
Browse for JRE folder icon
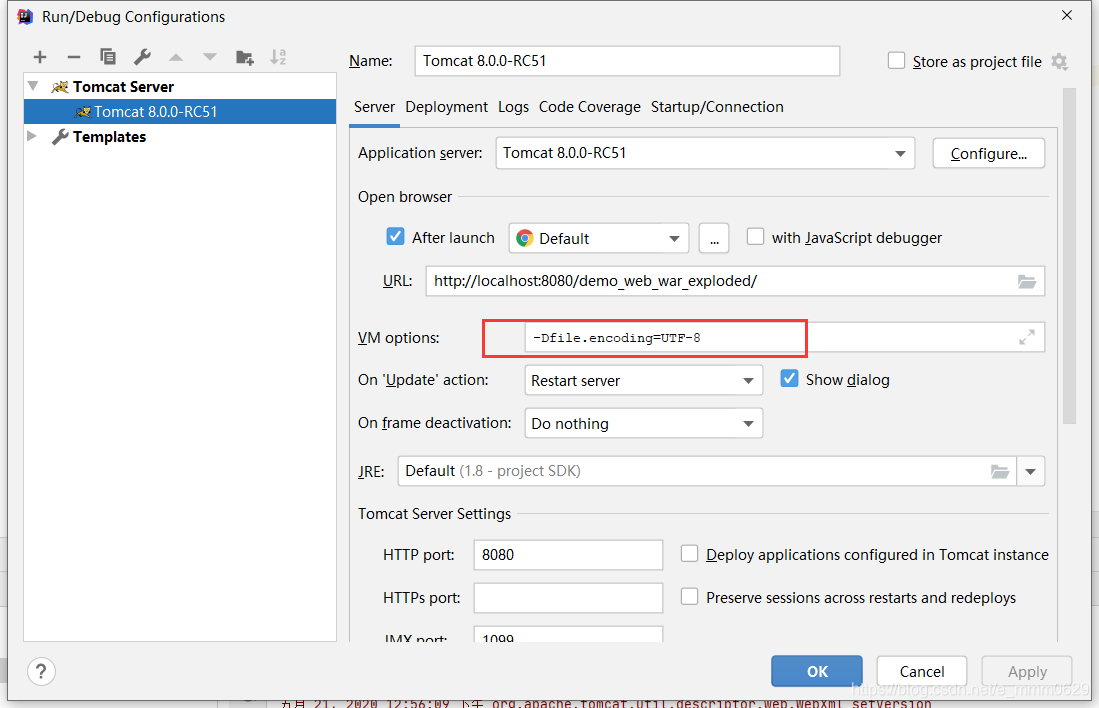[999, 471]
